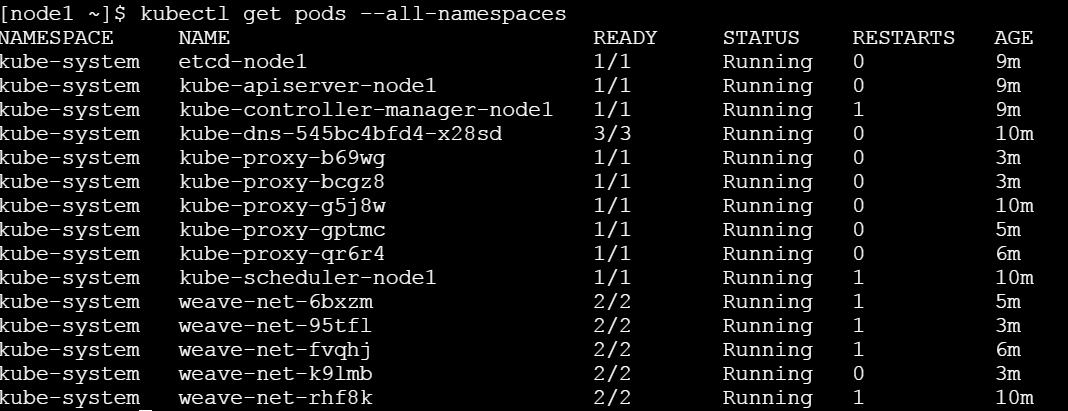Select the kube-controller-manager-node1 pod name
The height and width of the screenshot is (411, 1068).
(366, 110)
